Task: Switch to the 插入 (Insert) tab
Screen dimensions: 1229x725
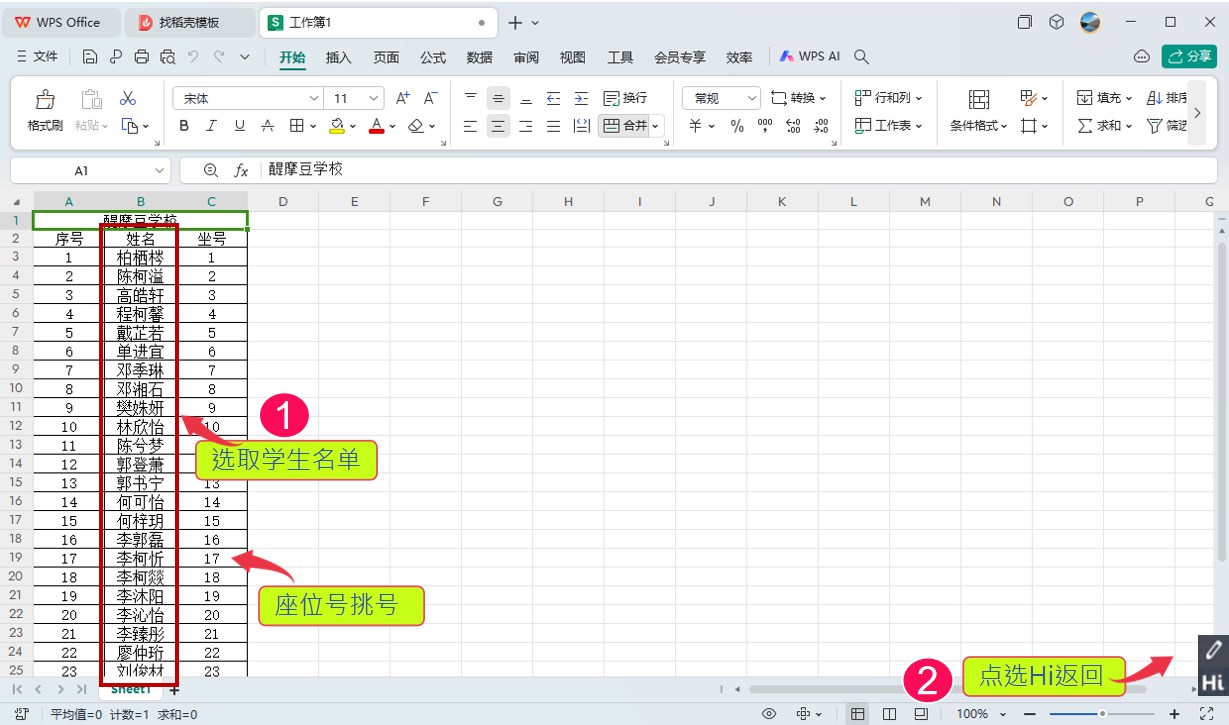Action: [x=339, y=58]
